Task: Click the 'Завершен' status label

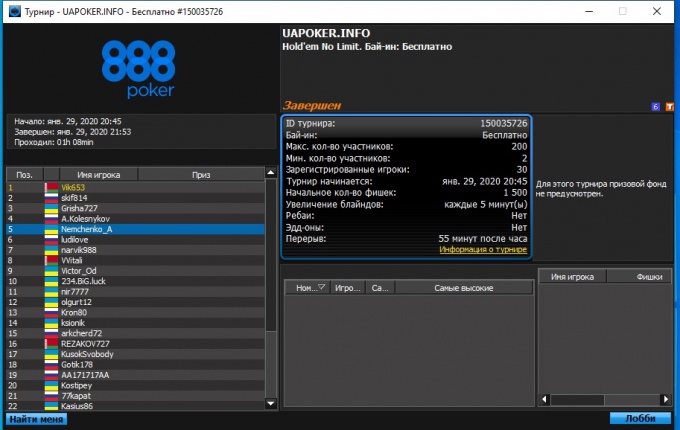Action: click(x=312, y=105)
